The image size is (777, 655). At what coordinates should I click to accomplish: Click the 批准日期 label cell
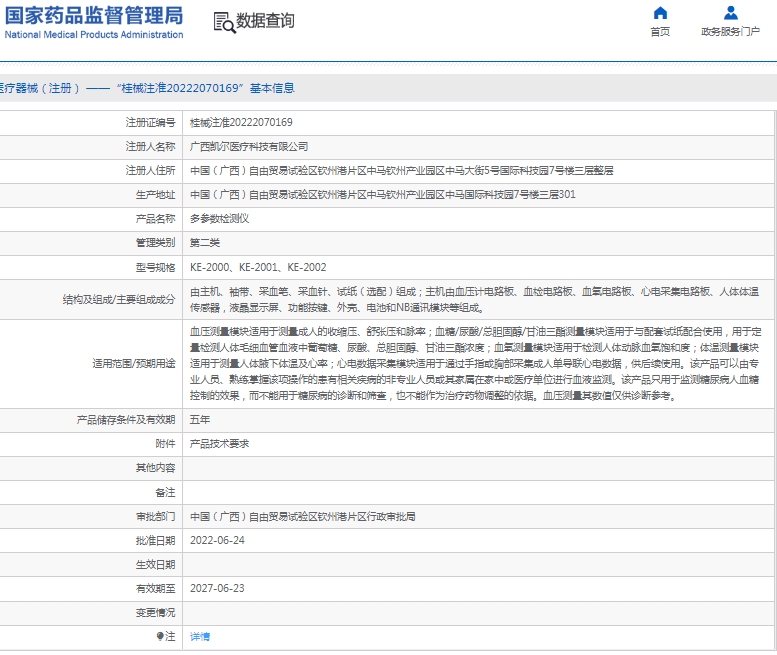tap(91, 541)
